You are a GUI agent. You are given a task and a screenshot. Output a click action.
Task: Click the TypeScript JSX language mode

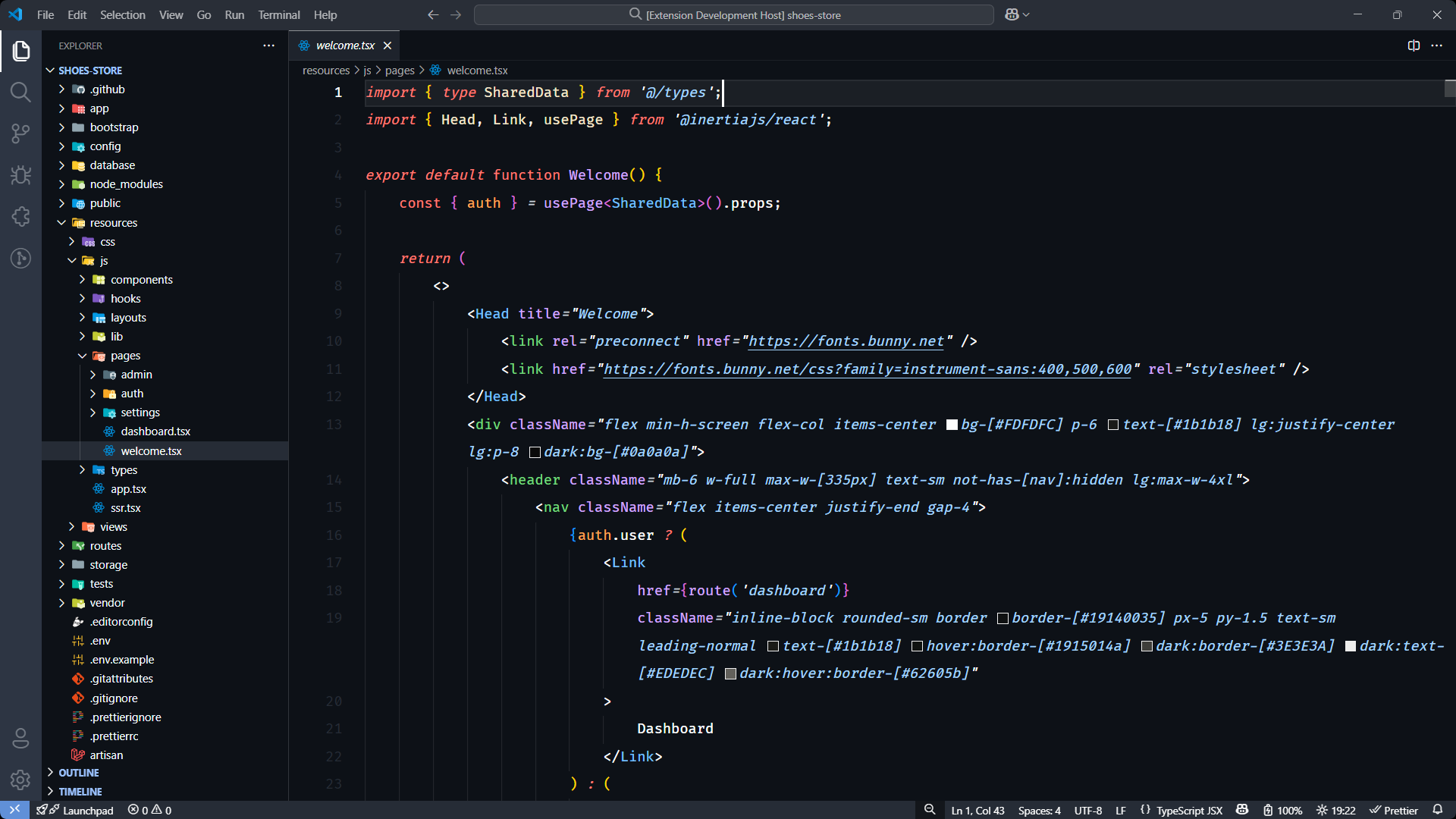pyautogui.click(x=1188, y=810)
